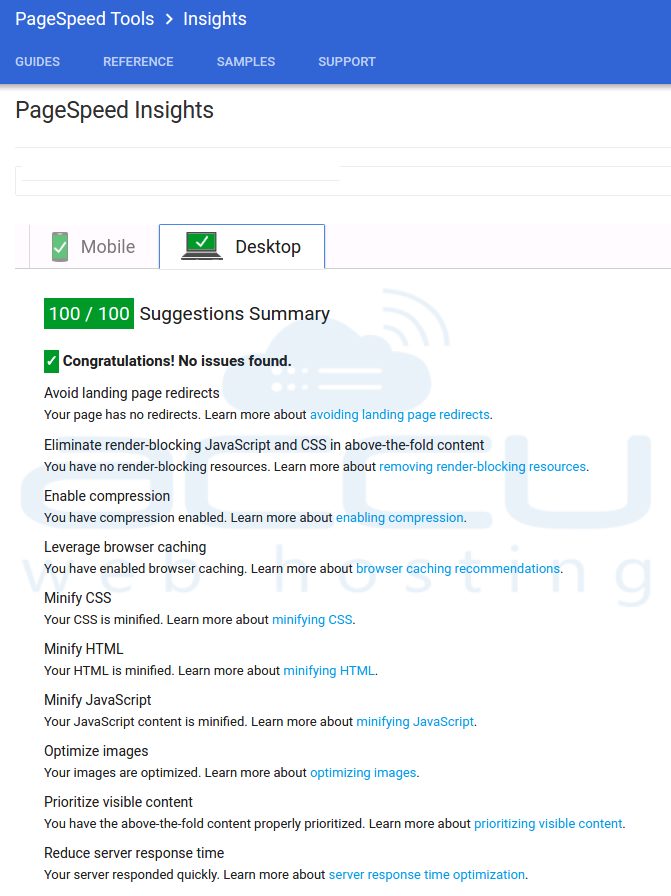Image resolution: width=671 pixels, height=896 pixels.
Task: Click the 'Minify CSS' heading
Action: point(78,598)
